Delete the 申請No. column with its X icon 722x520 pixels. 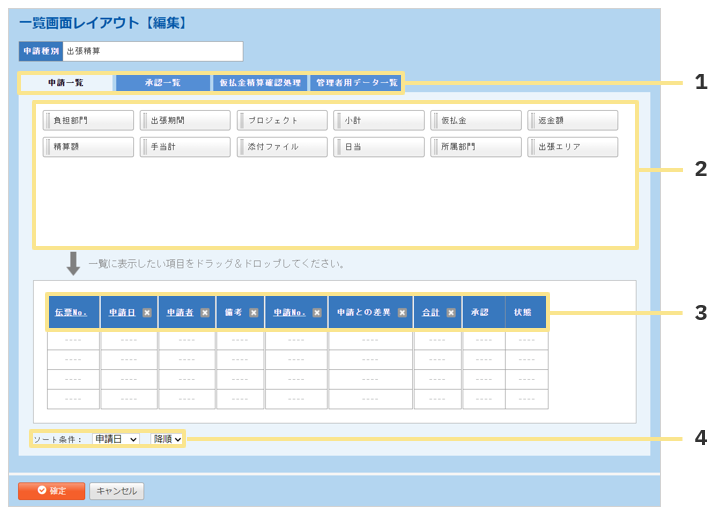coord(317,313)
